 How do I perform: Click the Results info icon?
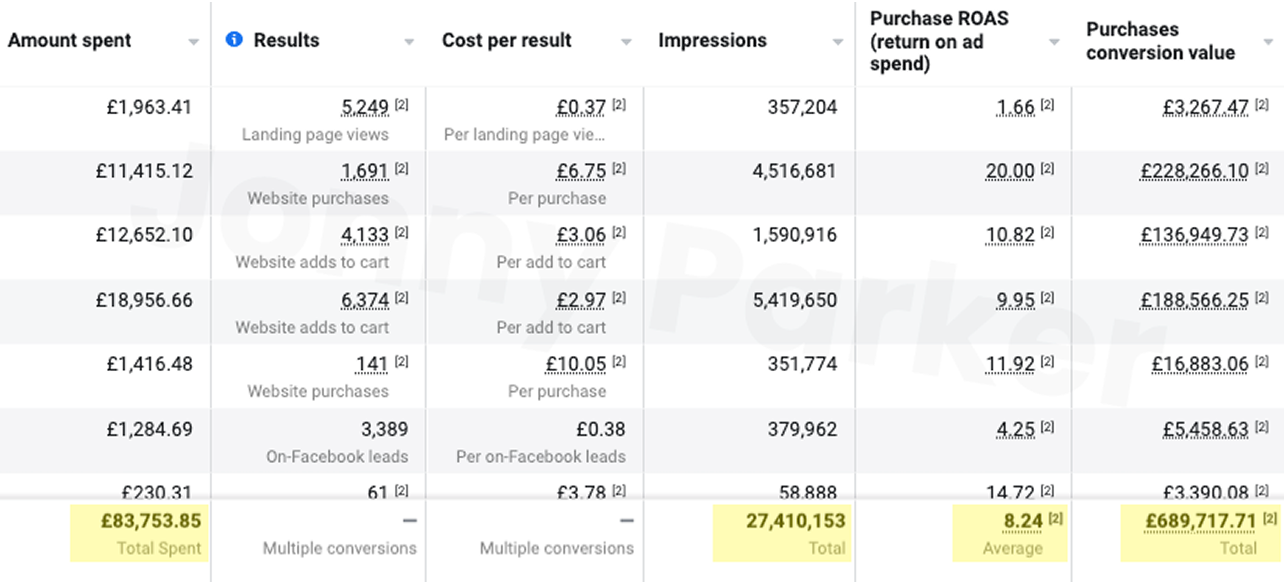[x=234, y=40]
